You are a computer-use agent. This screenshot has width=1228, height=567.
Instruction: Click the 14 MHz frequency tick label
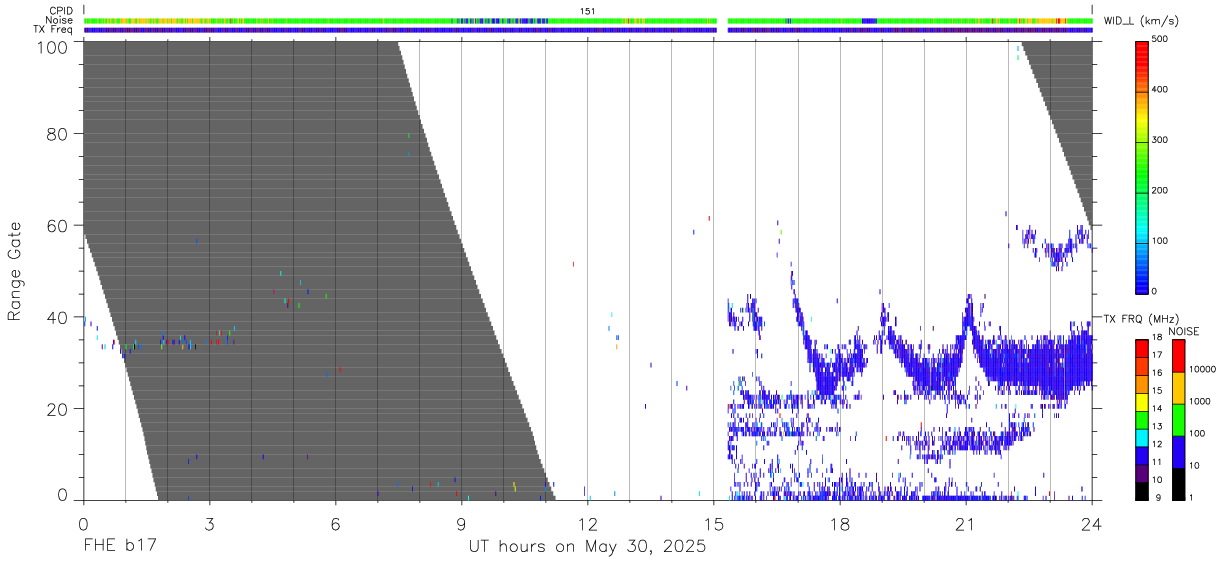point(1157,409)
